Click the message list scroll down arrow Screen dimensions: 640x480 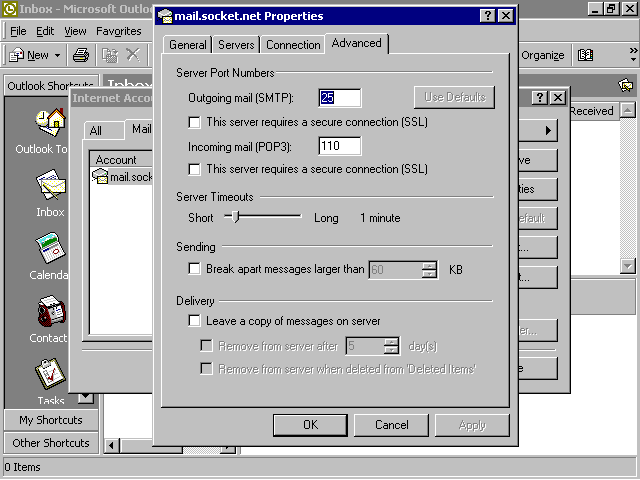628,266
